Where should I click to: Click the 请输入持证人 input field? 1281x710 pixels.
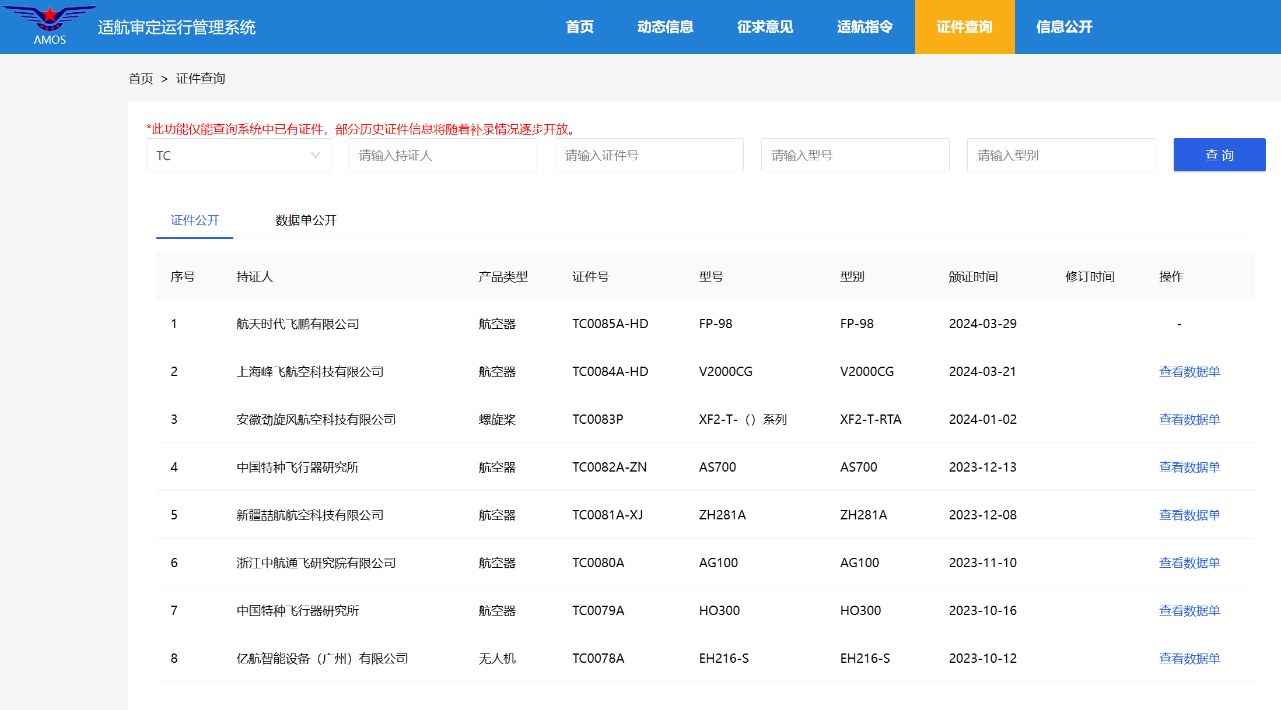443,155
